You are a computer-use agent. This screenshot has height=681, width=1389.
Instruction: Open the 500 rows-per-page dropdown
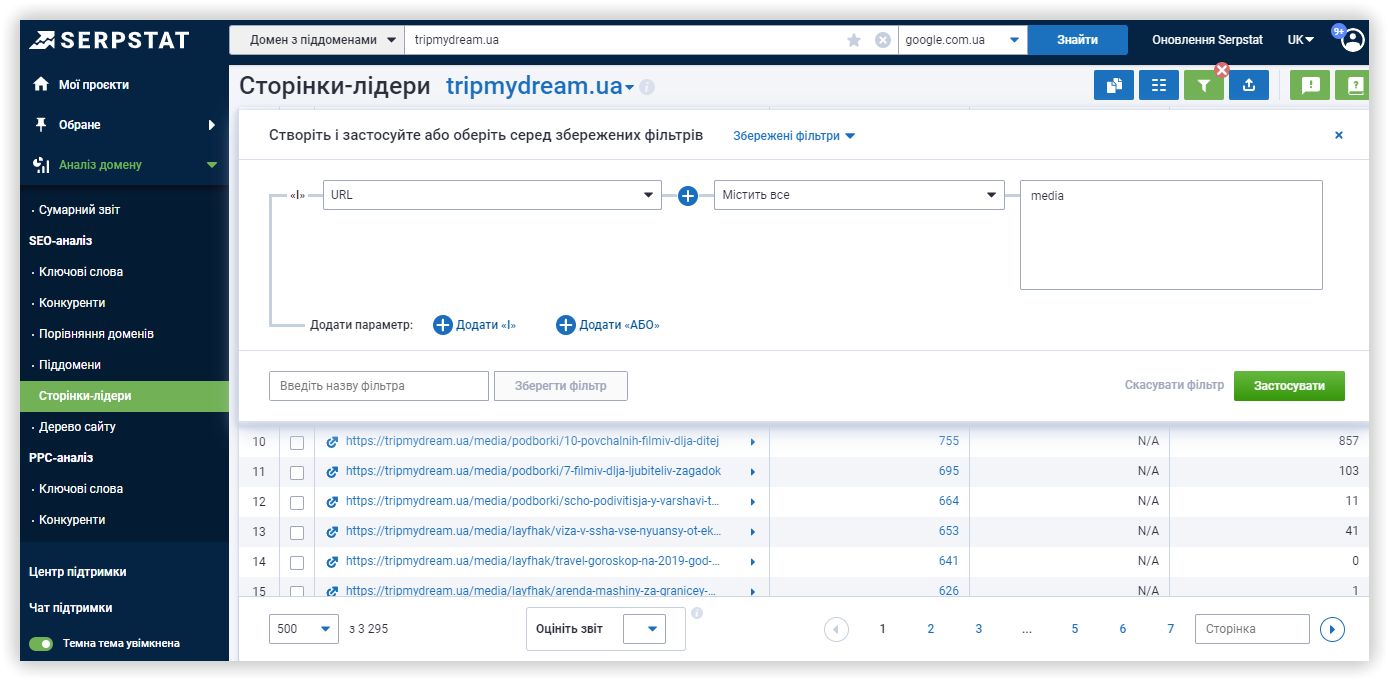coord(304,629)
